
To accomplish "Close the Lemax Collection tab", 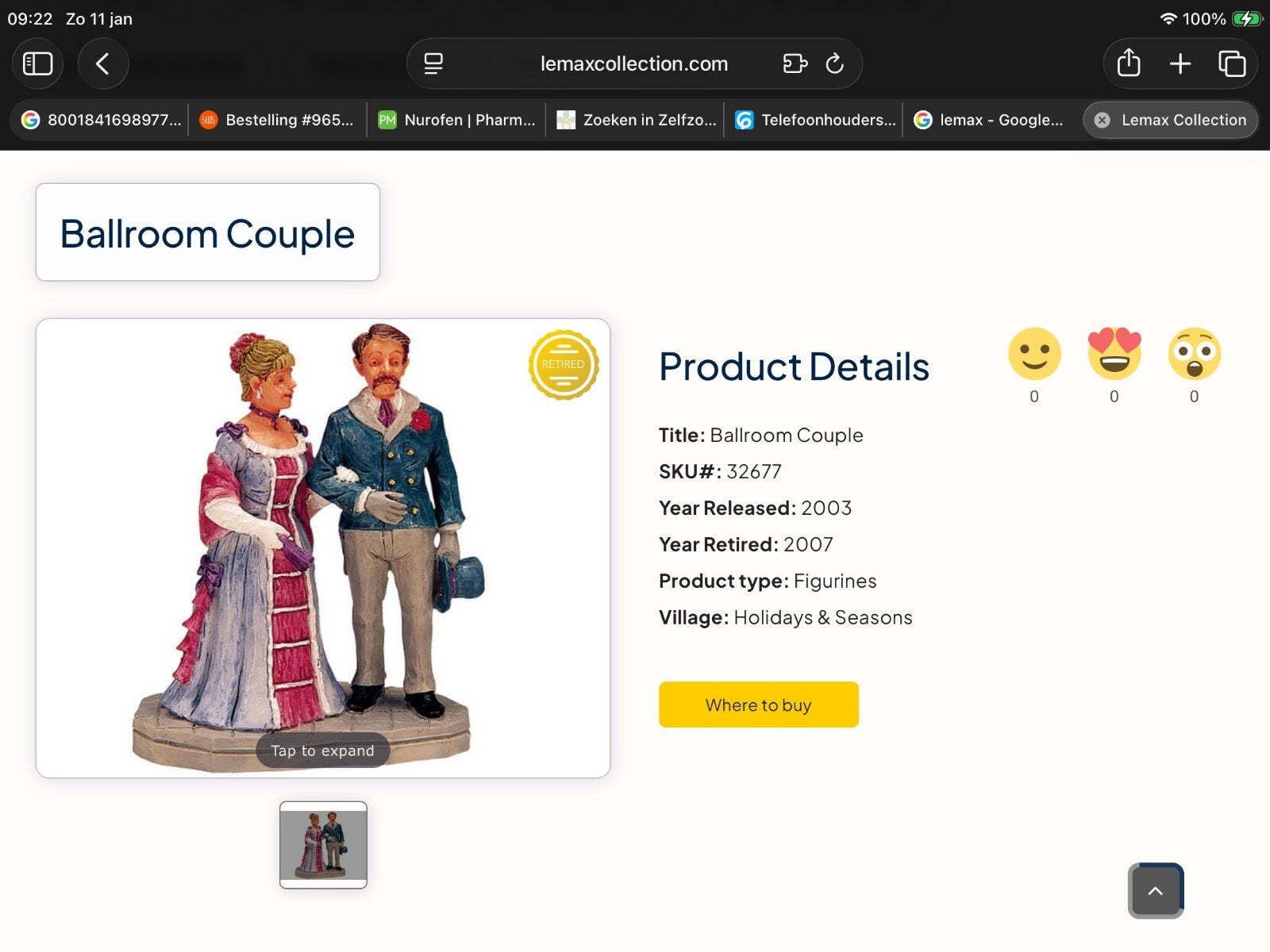I will (1102, 120).
